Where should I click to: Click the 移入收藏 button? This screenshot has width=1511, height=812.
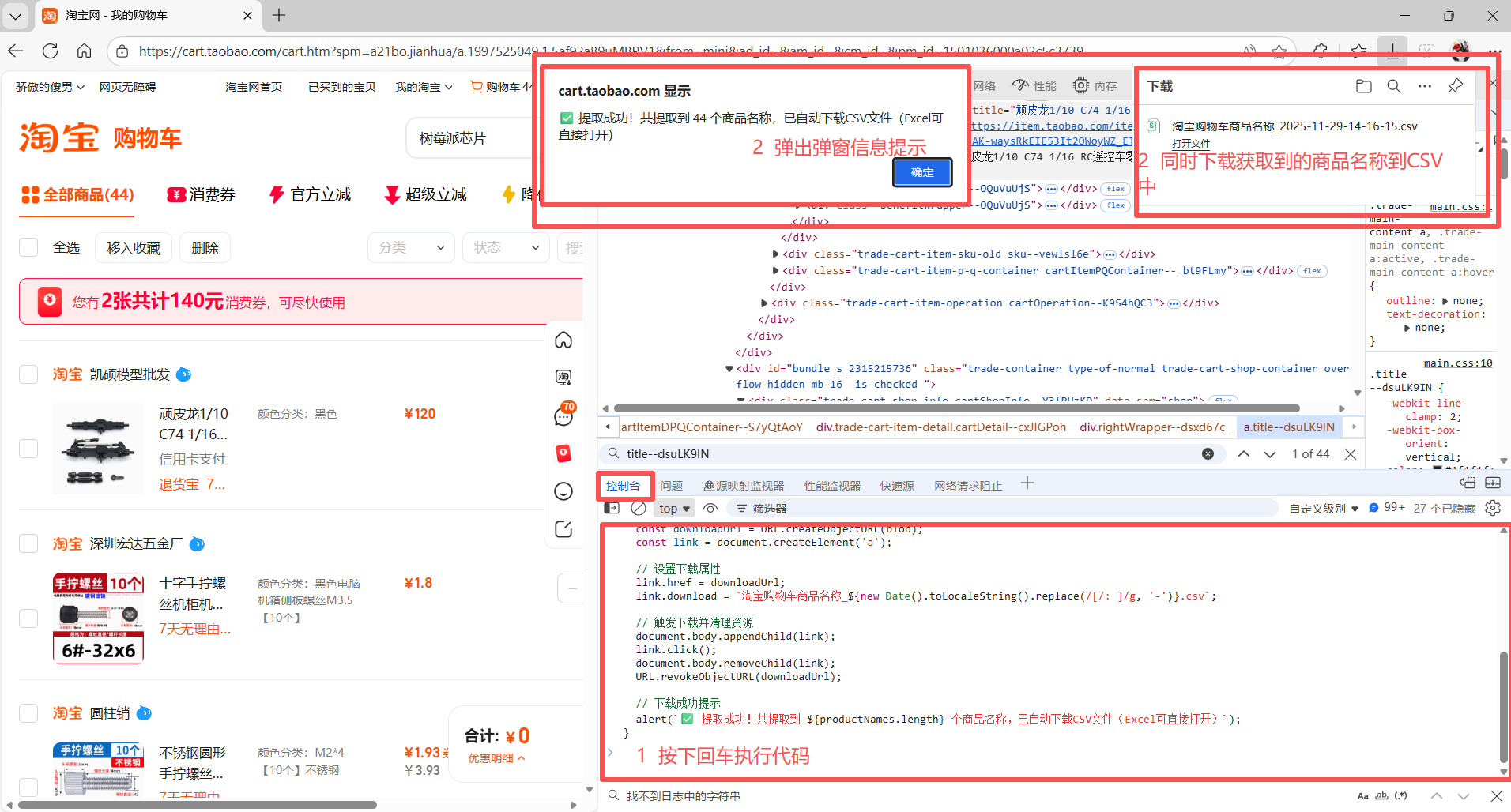pos(134,248)
